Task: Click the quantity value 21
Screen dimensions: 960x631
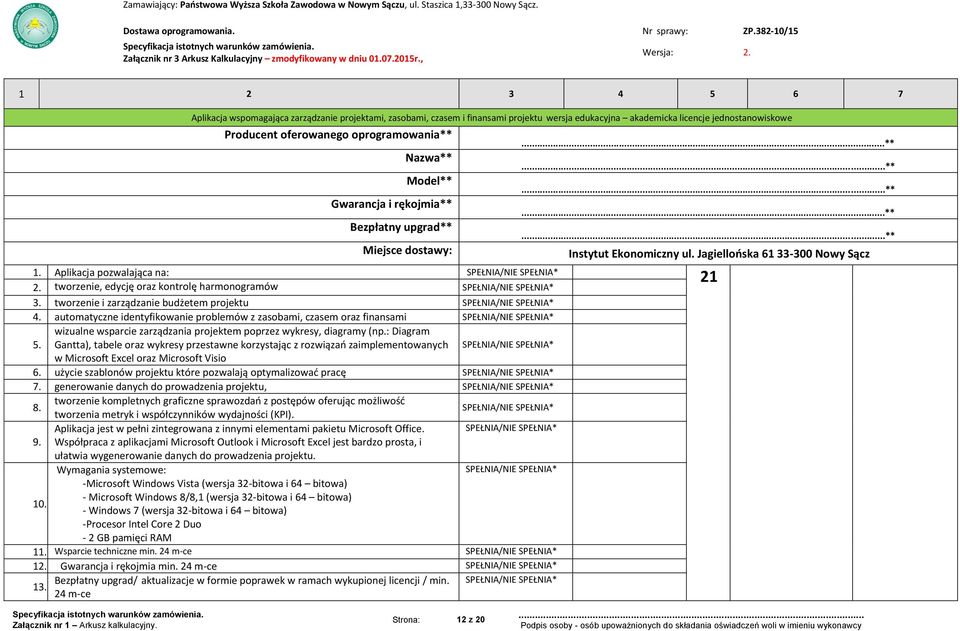Action: (x=708, y=277)
